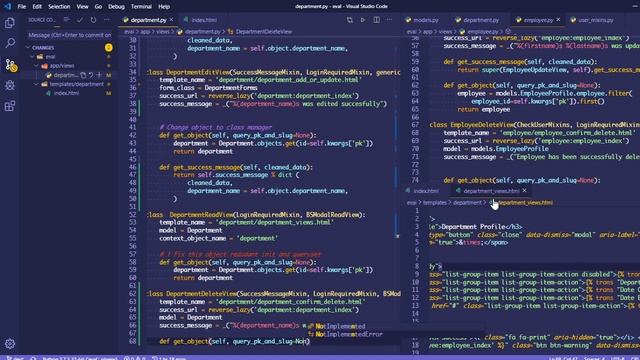This screenshot has height=360, width=640.
Task: Click templates breadcrumb in lower right editor
Action: [x=434, y=202]
